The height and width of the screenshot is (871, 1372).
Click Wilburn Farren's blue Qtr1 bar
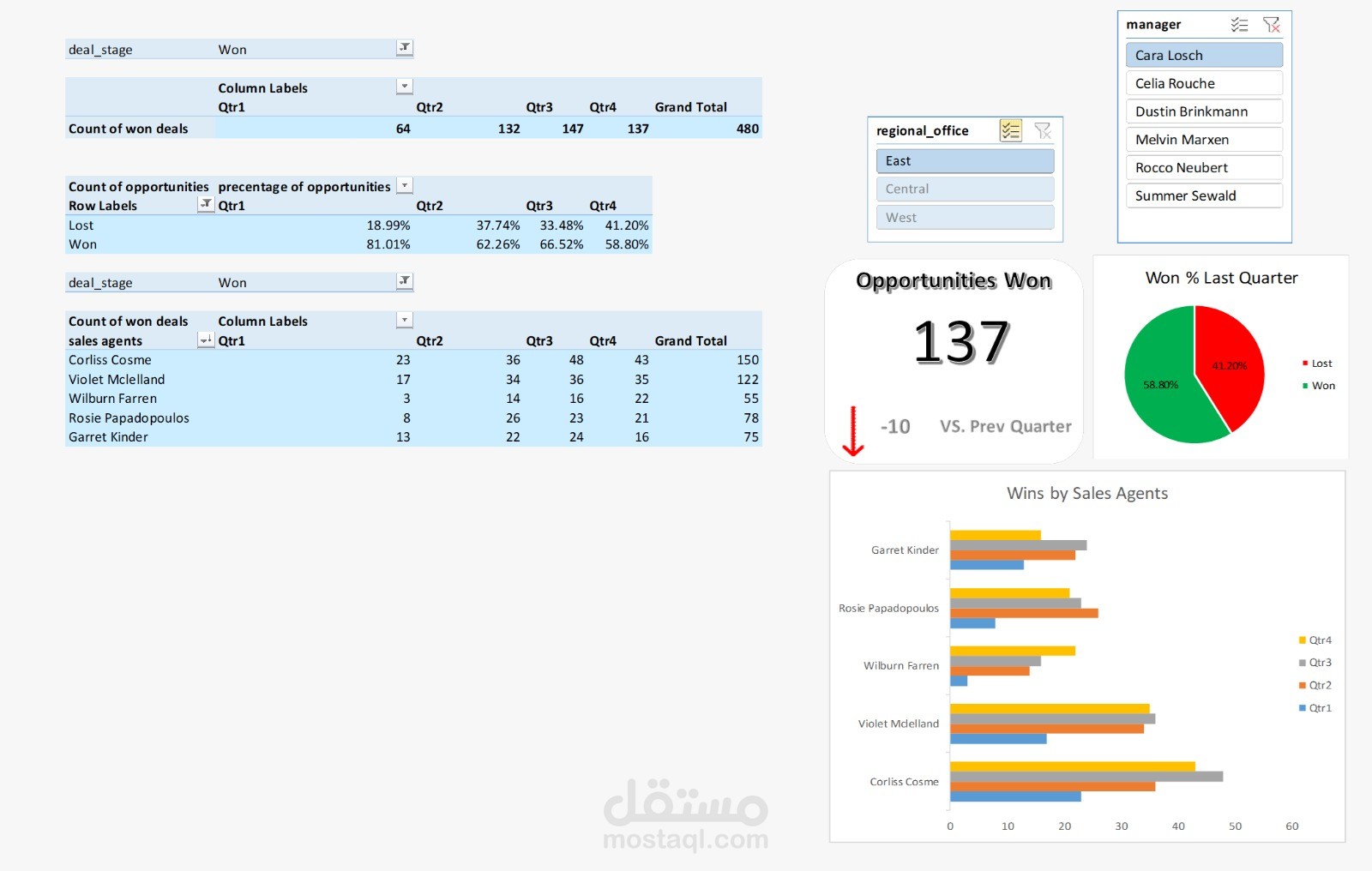pyautogui.click(x=959, y=681)
